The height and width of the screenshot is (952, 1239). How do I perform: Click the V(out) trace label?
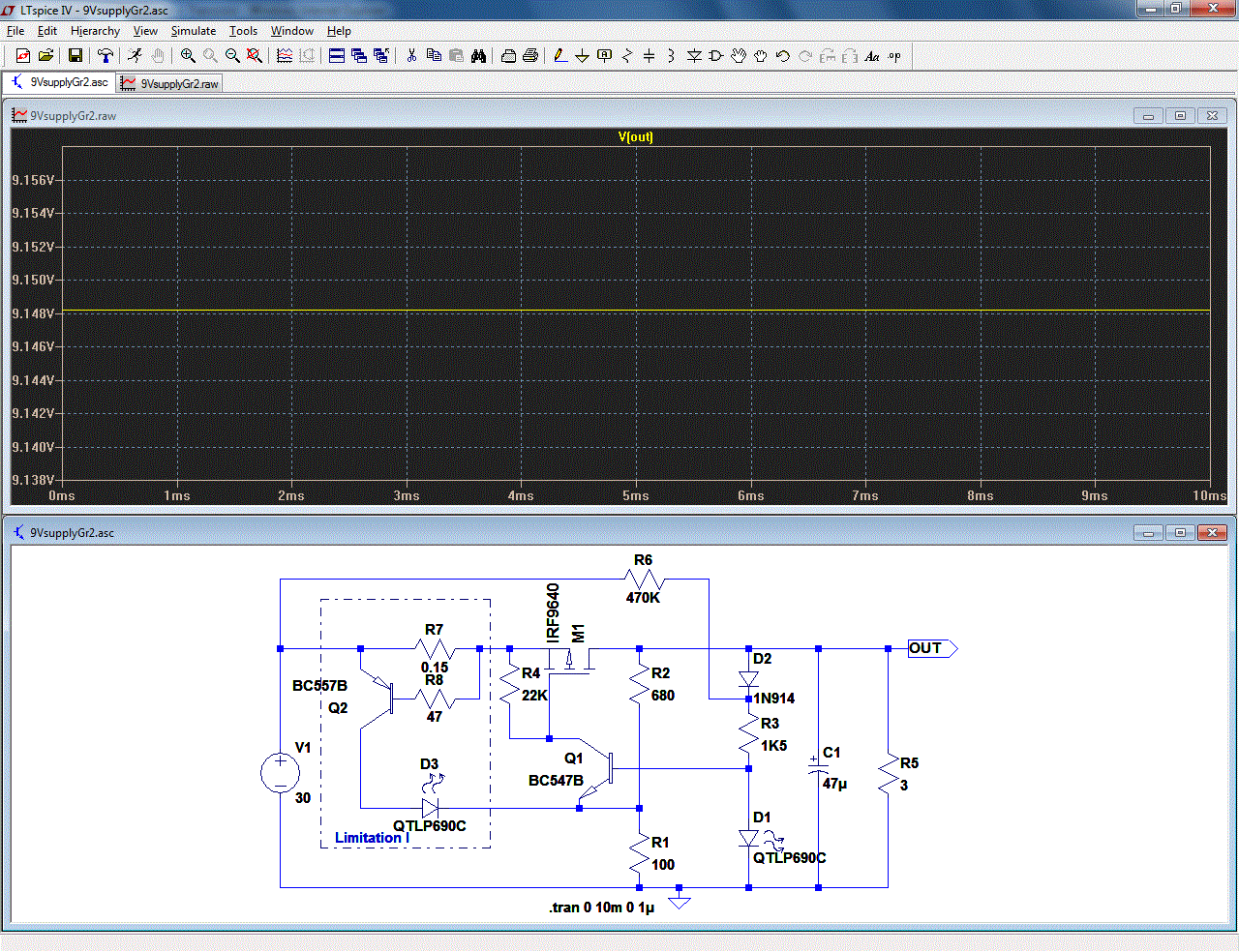click(635, 136)
